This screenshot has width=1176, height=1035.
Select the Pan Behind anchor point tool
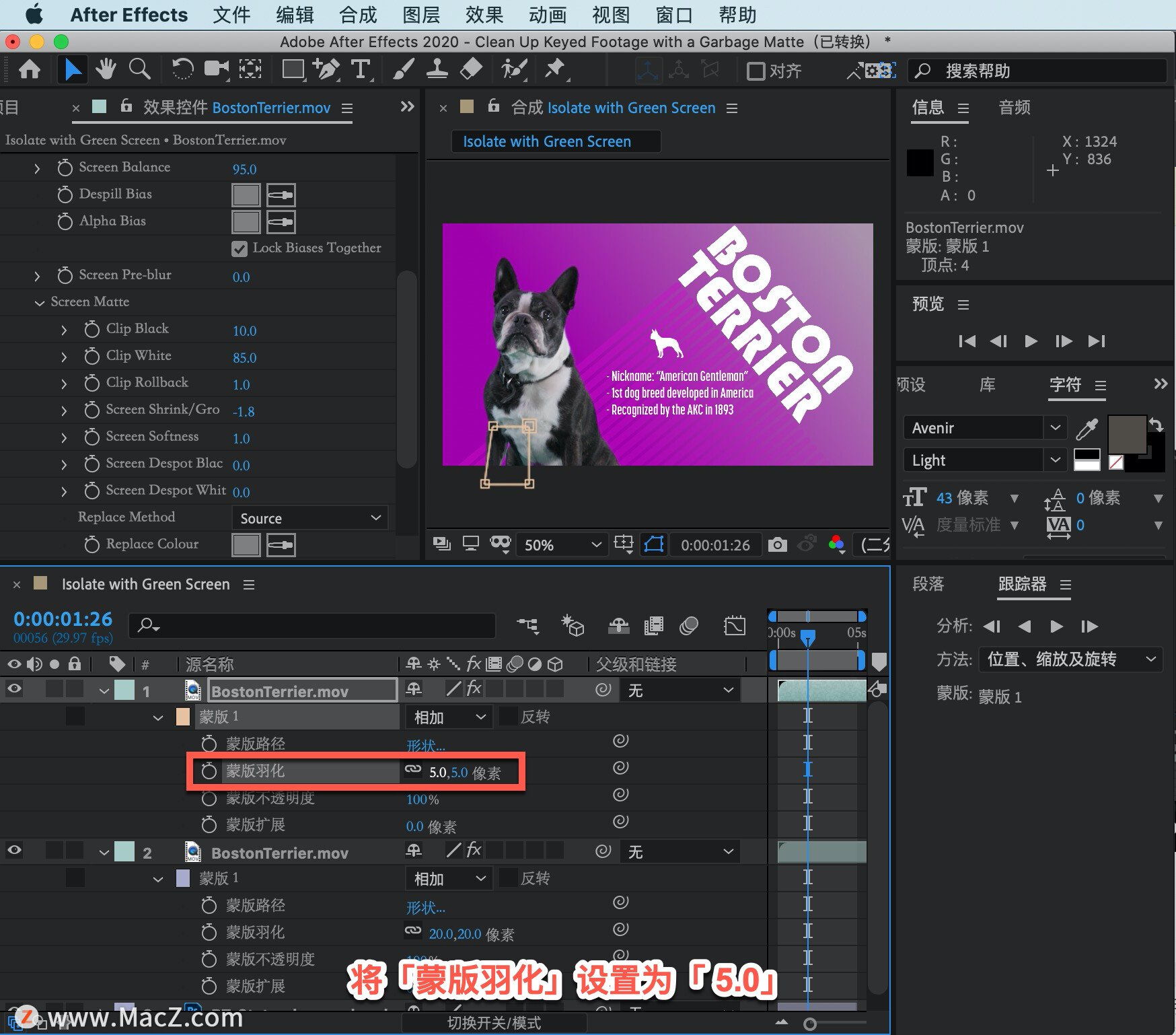[x=250, y=69]
